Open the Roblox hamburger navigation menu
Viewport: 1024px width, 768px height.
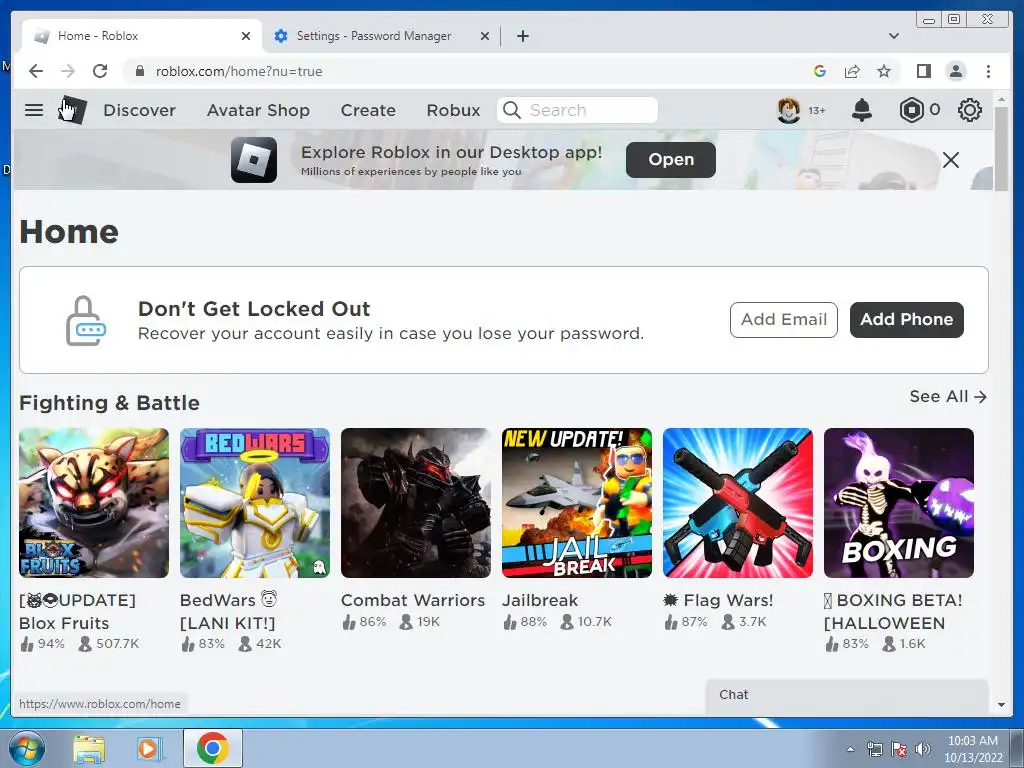(x=34, y=110)
